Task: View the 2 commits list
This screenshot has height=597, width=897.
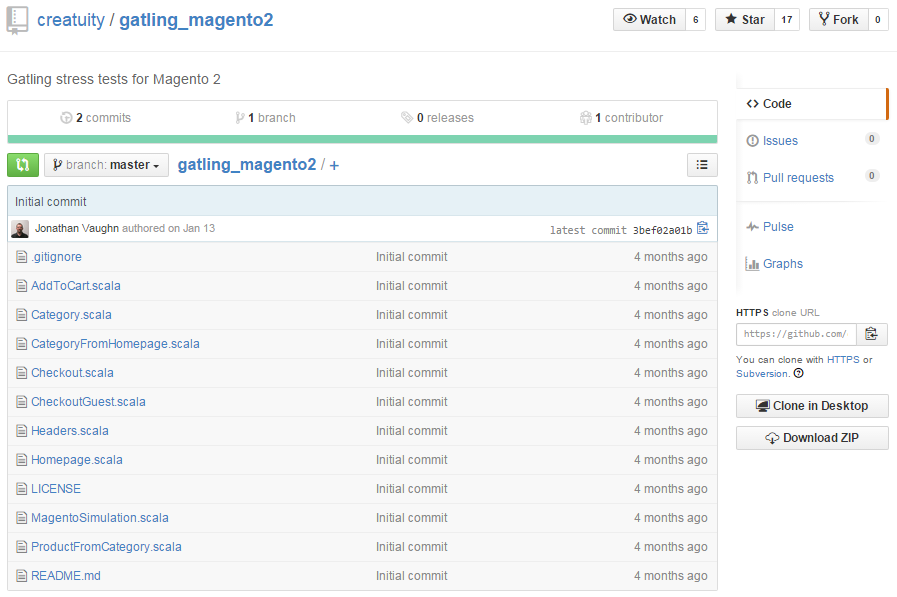Action: point(96,118)
